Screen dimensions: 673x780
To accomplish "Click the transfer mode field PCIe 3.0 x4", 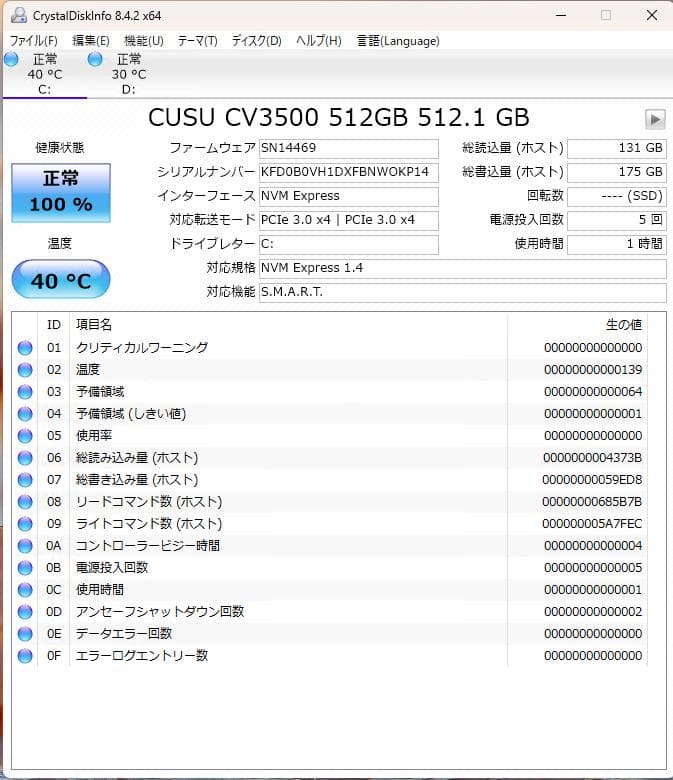I will [349, 220].
